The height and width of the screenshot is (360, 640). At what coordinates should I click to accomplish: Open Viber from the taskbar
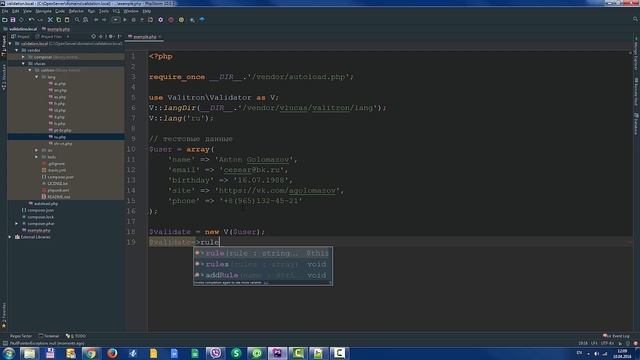(216, 353)
